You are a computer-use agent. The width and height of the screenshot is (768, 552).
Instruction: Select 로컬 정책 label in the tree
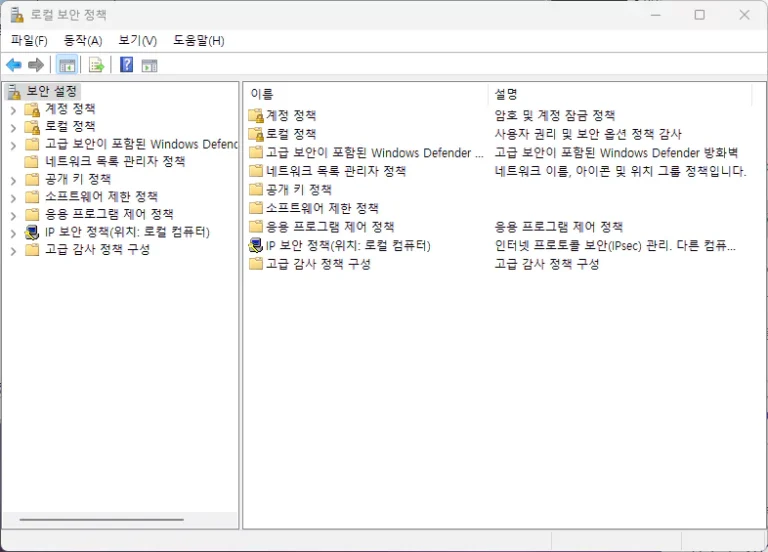pyautogui.click(x=70, y=126)
